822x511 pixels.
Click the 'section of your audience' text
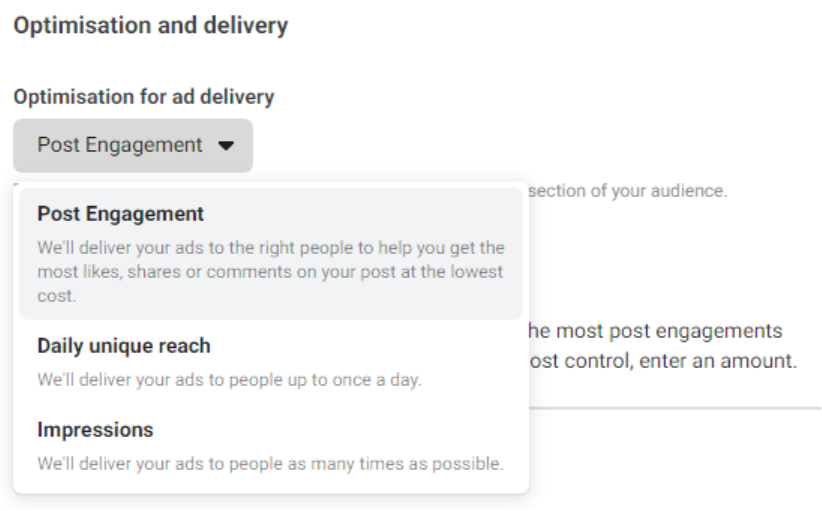[x=628, y=190]
